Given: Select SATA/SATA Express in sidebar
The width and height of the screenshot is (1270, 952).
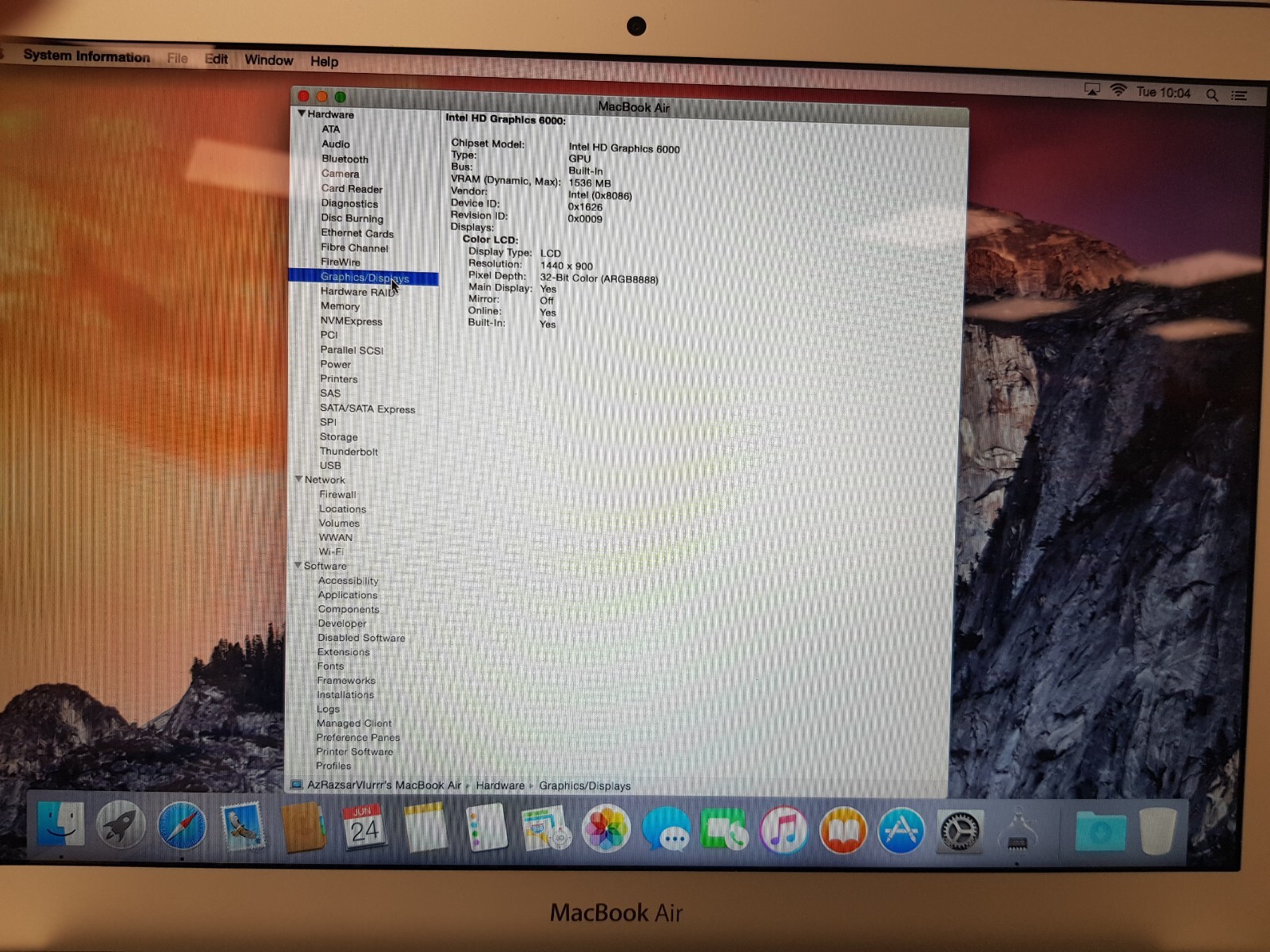Looking at the screenshot, I should tap(368, 409).
